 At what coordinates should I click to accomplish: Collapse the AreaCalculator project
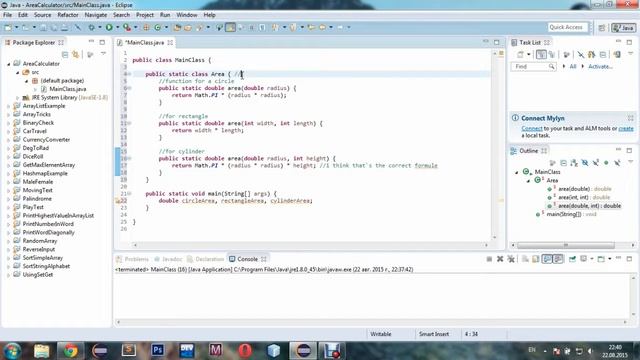(9, 64)
